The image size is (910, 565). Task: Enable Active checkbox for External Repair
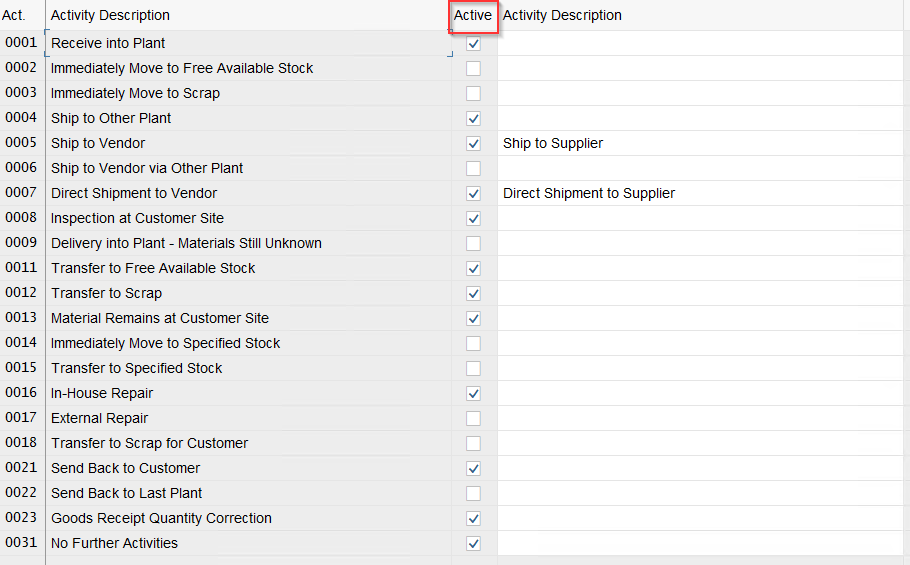point(473,419)
